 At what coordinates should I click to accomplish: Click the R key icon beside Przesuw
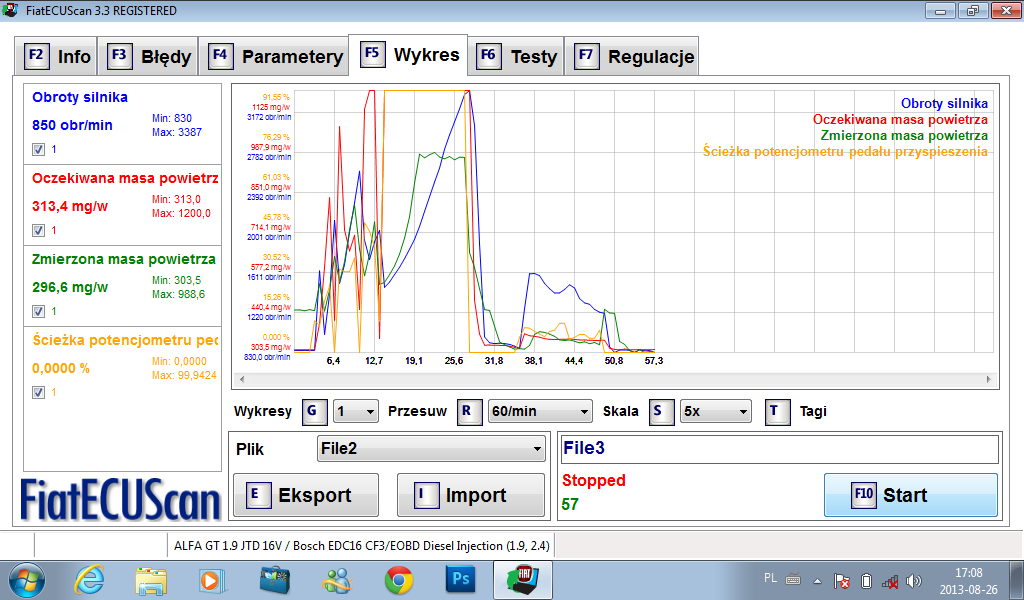click(x=469, y=411)
